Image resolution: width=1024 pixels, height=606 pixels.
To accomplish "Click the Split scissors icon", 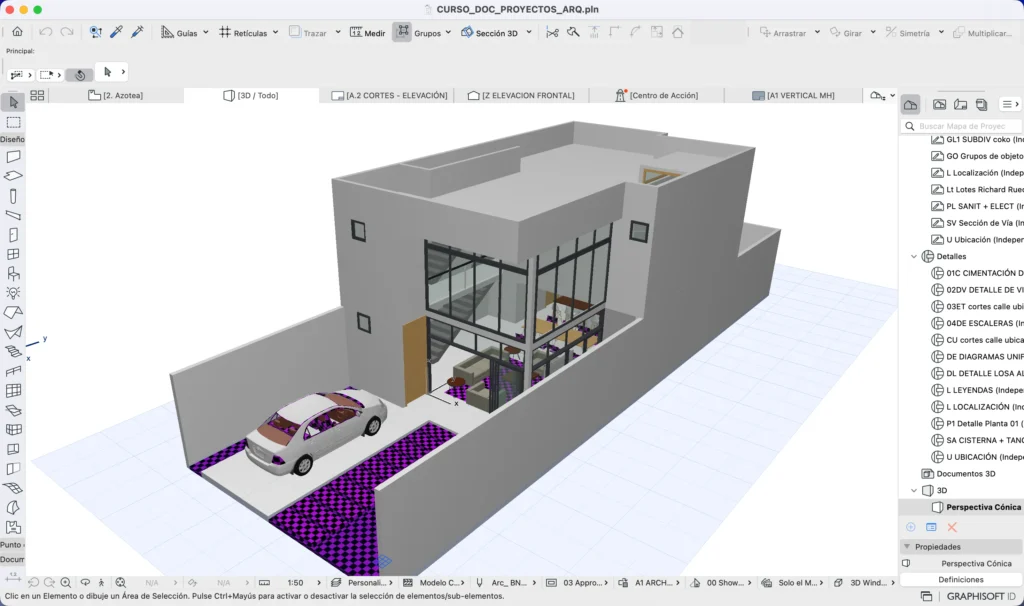I will pos(552,32).
